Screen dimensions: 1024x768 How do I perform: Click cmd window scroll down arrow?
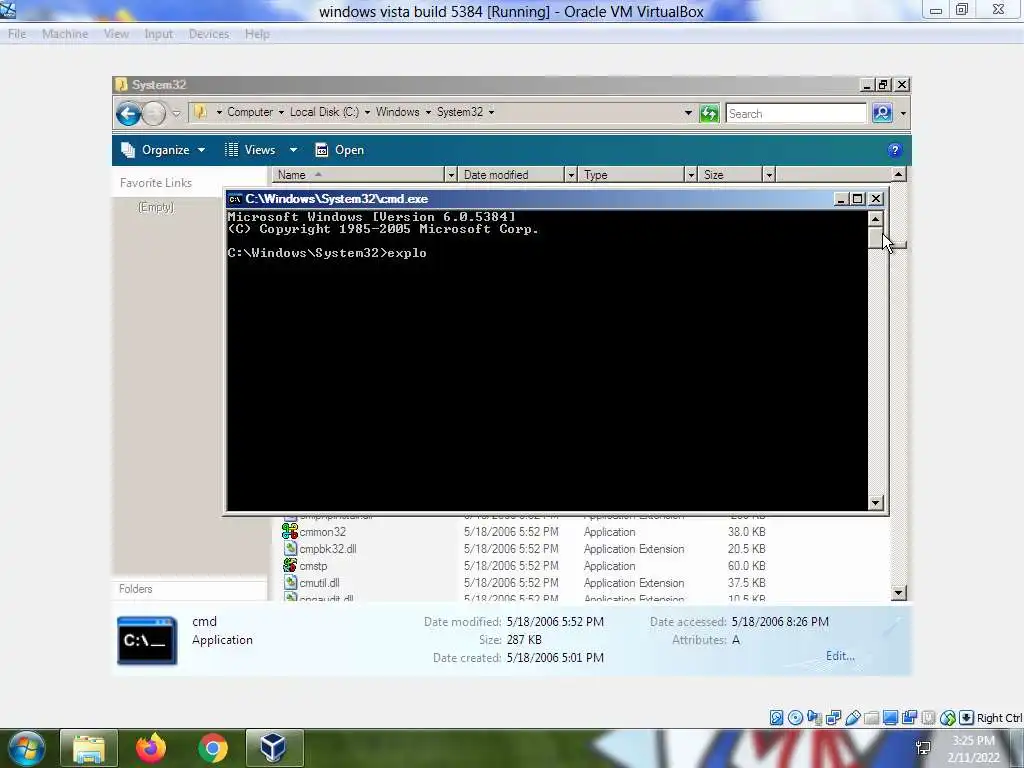point(876,503)
